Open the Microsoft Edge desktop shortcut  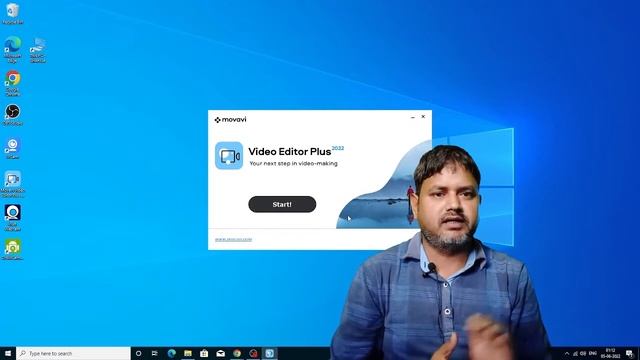click(13, 49)
